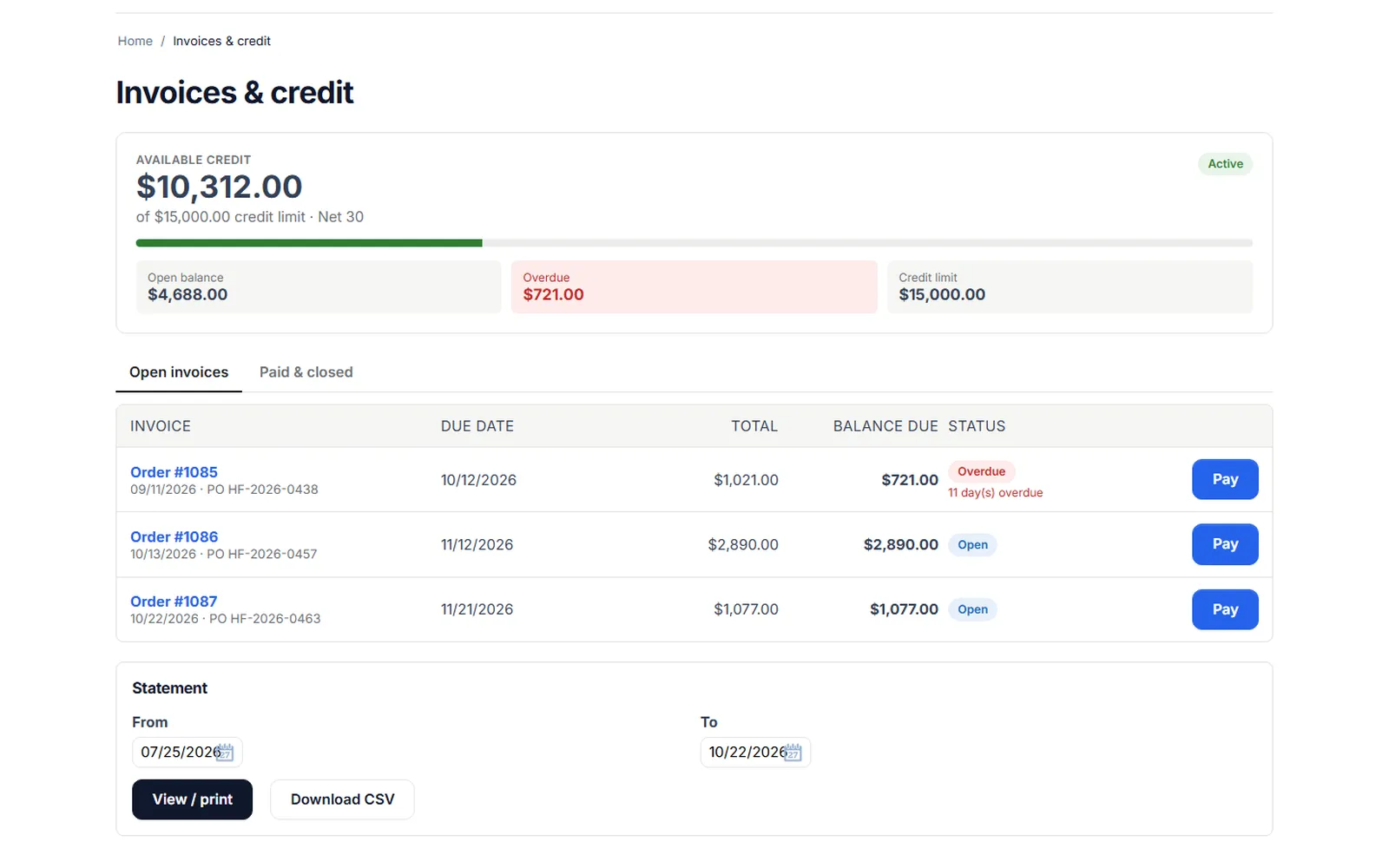Click the Open balance $4,688.00 card

click(x=319, y=286)
